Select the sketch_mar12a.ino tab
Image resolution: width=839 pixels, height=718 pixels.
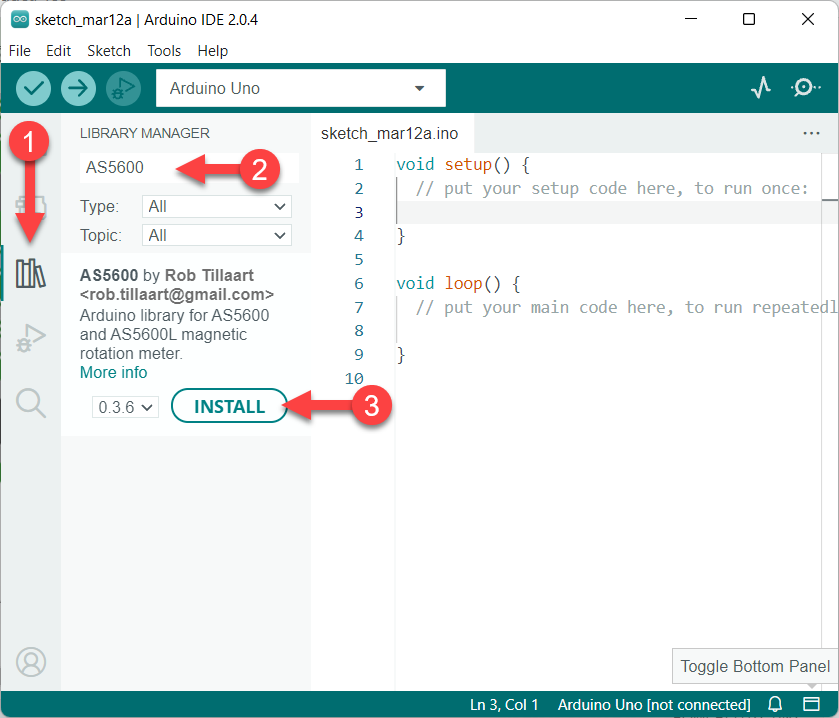(x=390, y=133)
